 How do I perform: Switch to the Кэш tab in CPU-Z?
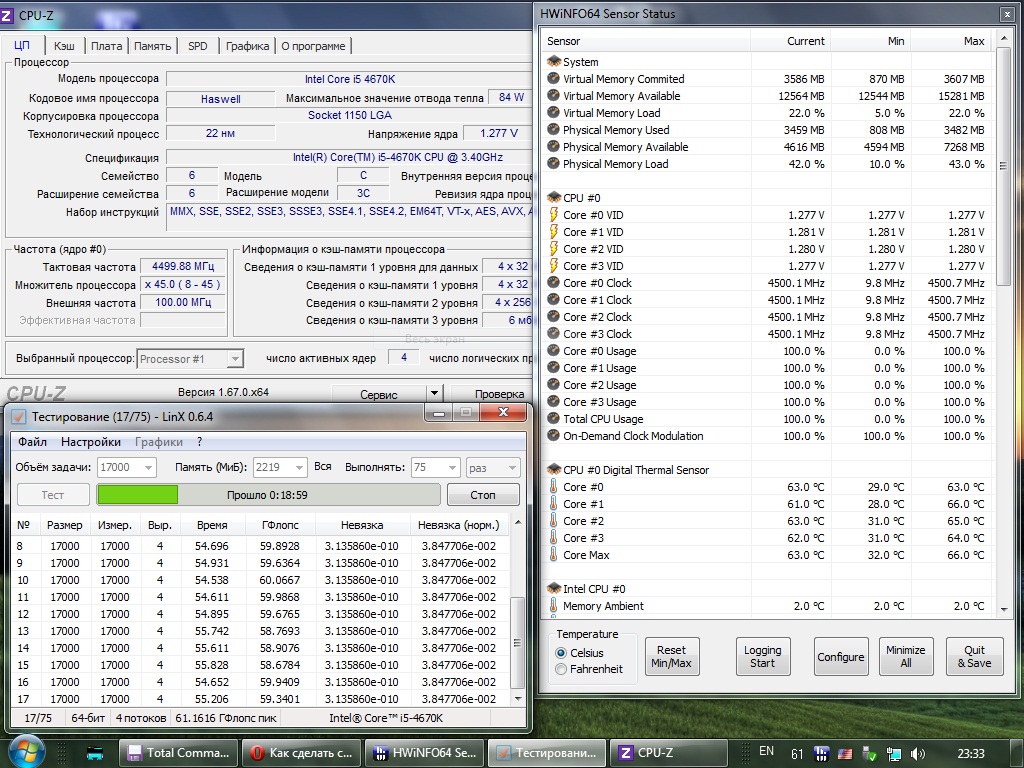(64, 46)
